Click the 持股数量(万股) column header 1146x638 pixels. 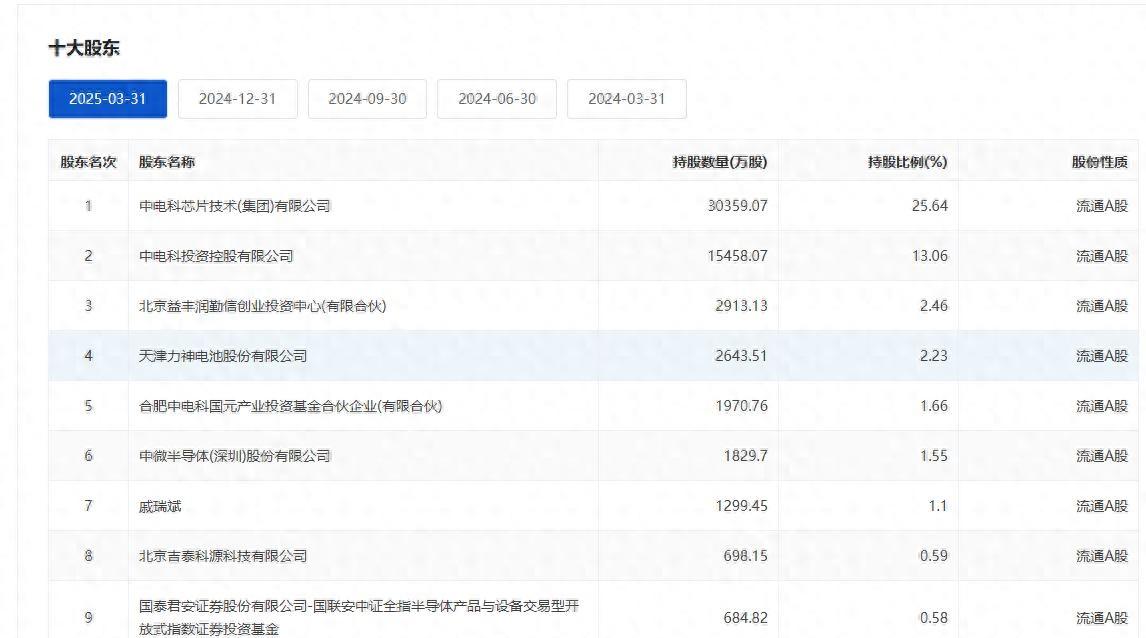[x=720, y=162]
